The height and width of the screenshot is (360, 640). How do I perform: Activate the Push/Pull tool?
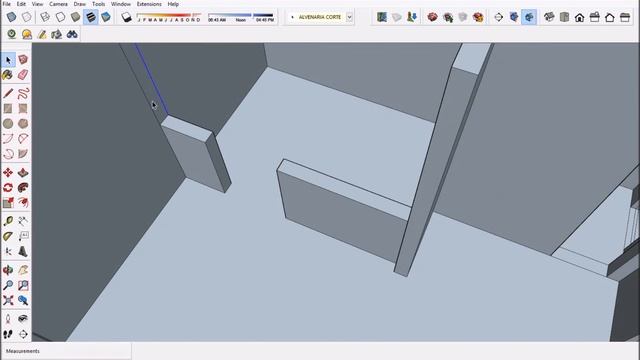pyautogui.click(x=23, y=173)
